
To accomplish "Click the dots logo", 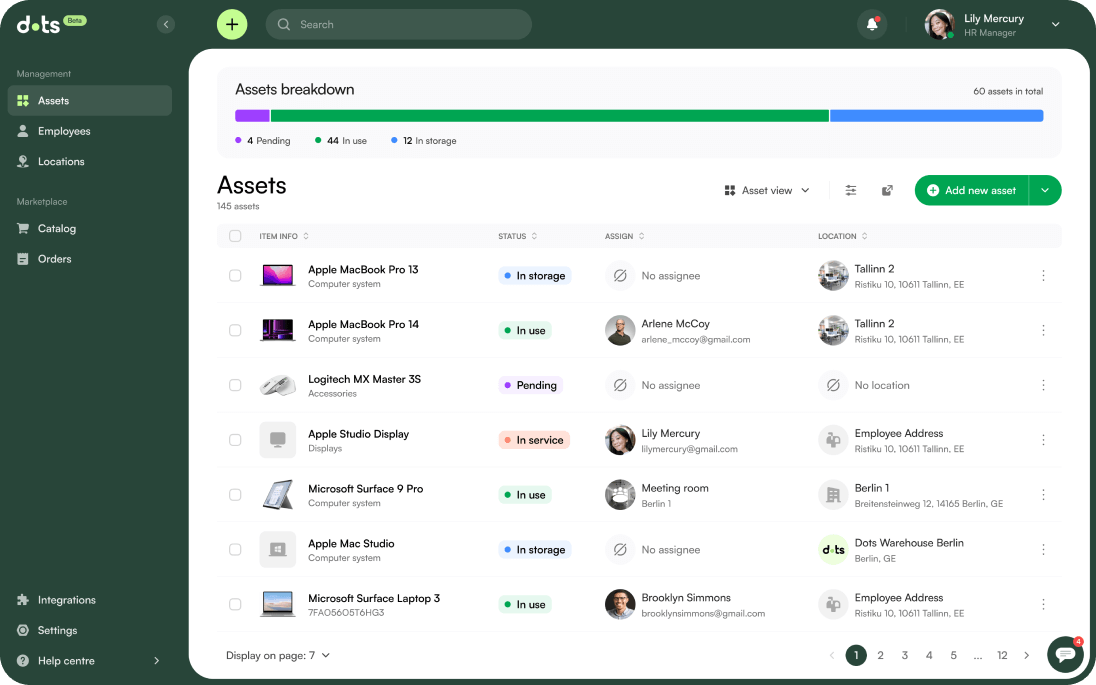I will tap(38, 24).
